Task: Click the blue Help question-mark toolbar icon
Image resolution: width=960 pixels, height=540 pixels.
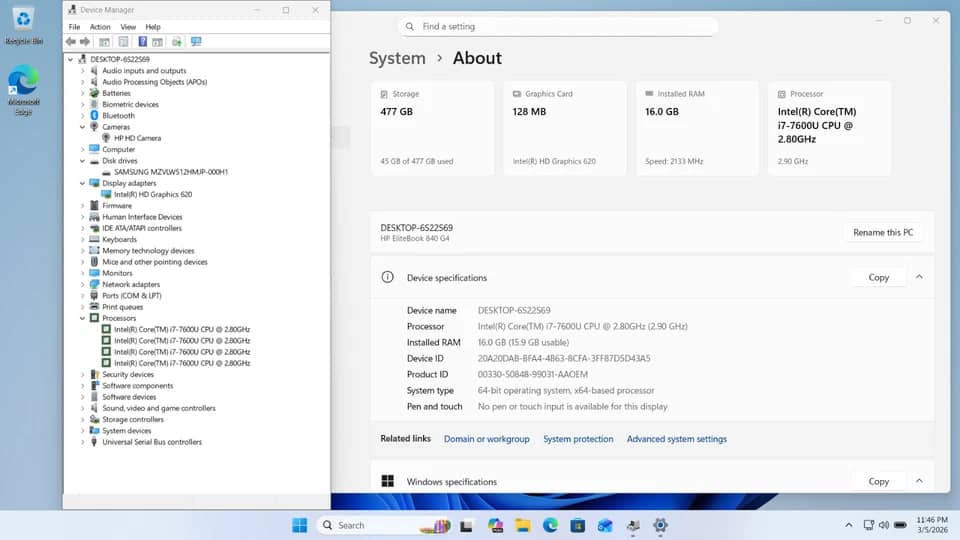Action: tap(142, 42)
